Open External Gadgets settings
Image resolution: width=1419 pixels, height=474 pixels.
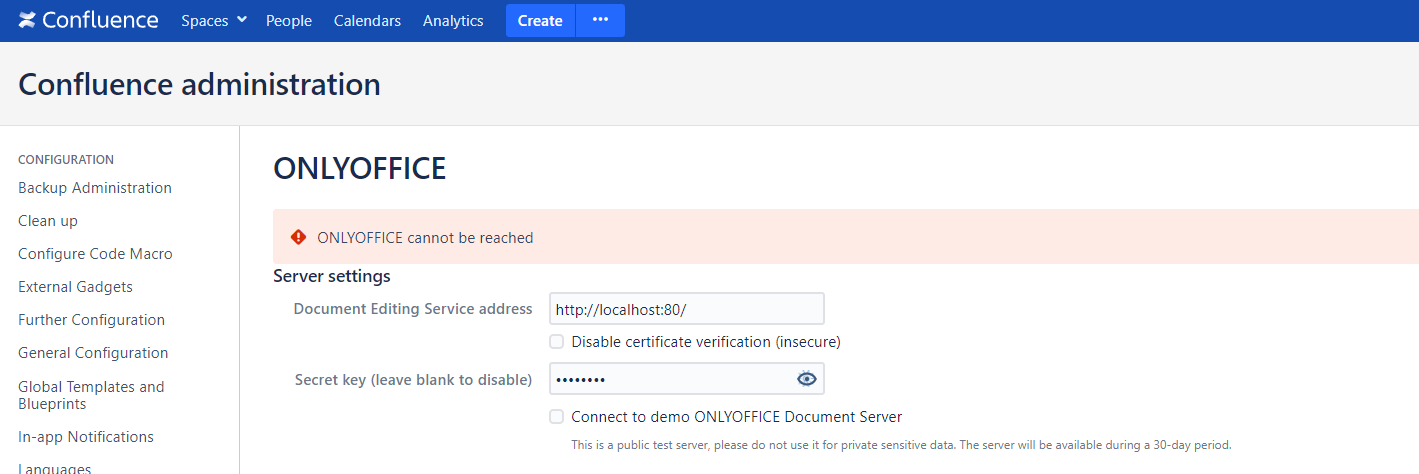tap(75, 287)
